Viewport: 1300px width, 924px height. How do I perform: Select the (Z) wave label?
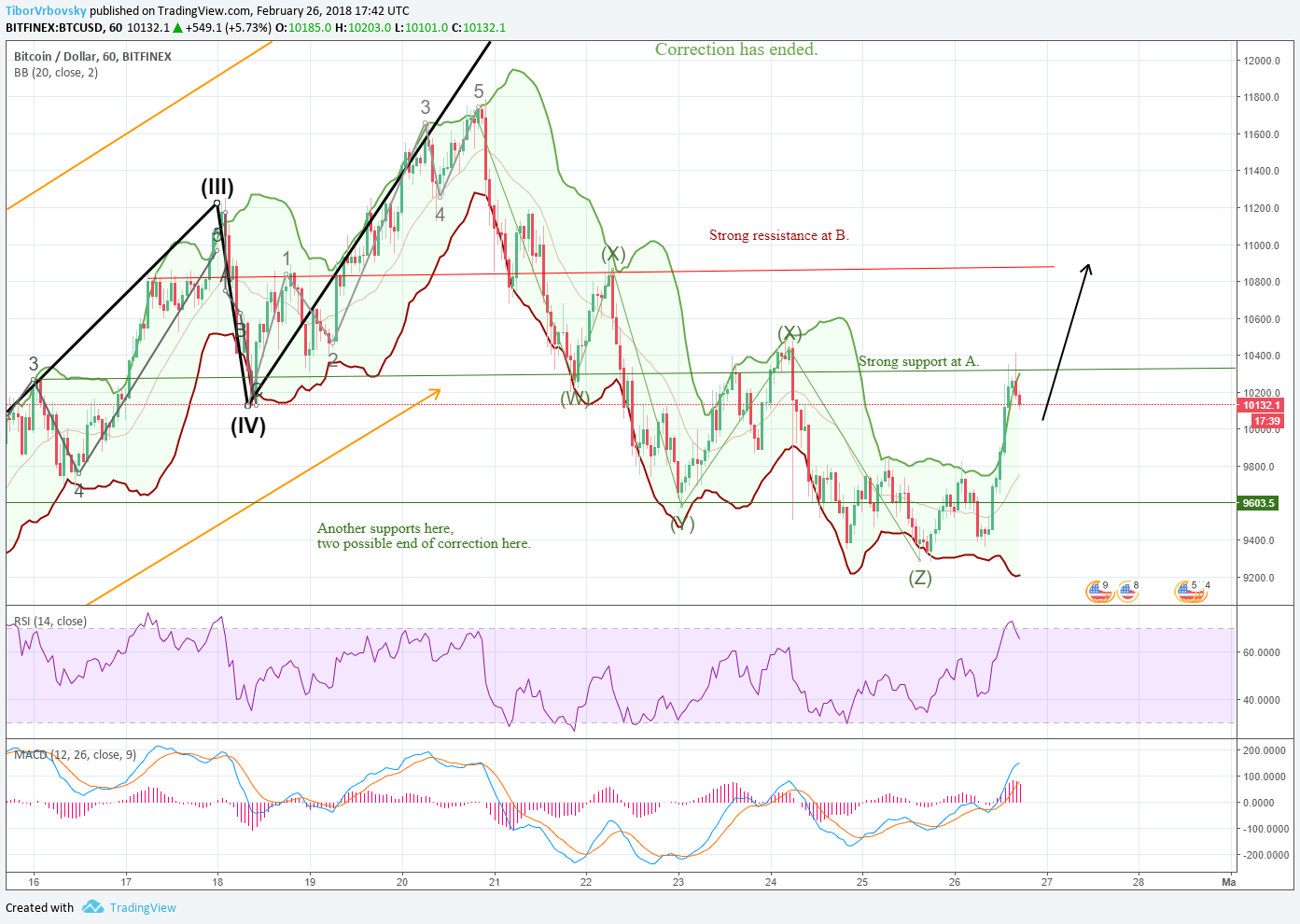[x=920, y=578]
